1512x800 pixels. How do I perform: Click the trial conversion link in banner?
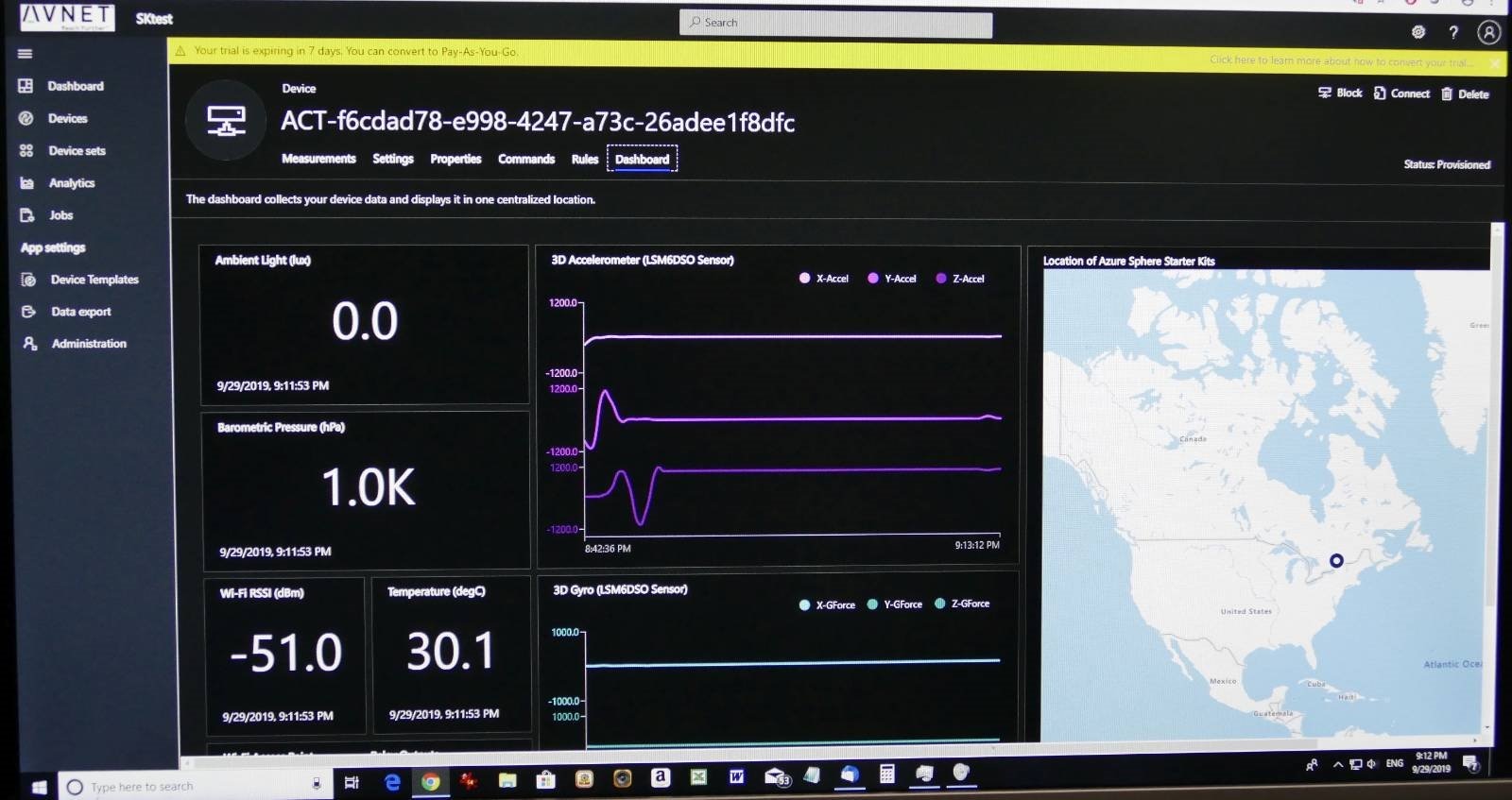click(1340, 61)
